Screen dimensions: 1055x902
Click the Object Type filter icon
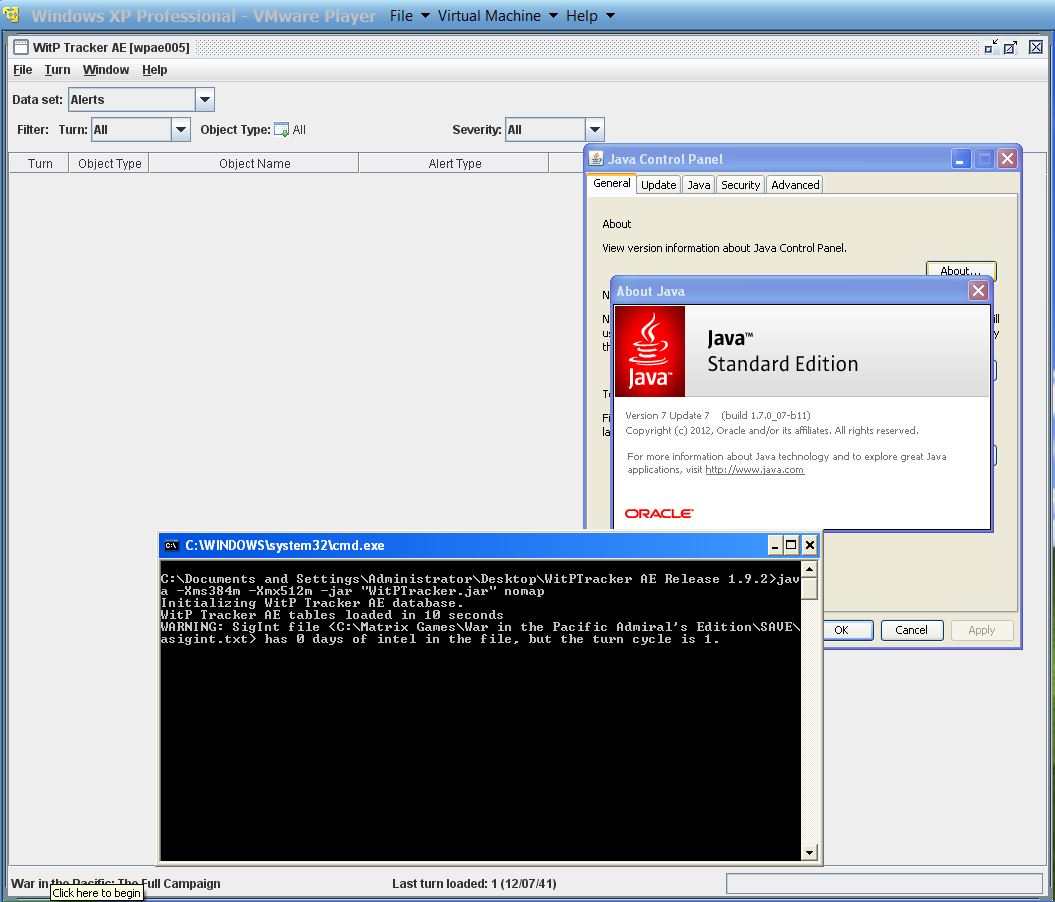282,130
